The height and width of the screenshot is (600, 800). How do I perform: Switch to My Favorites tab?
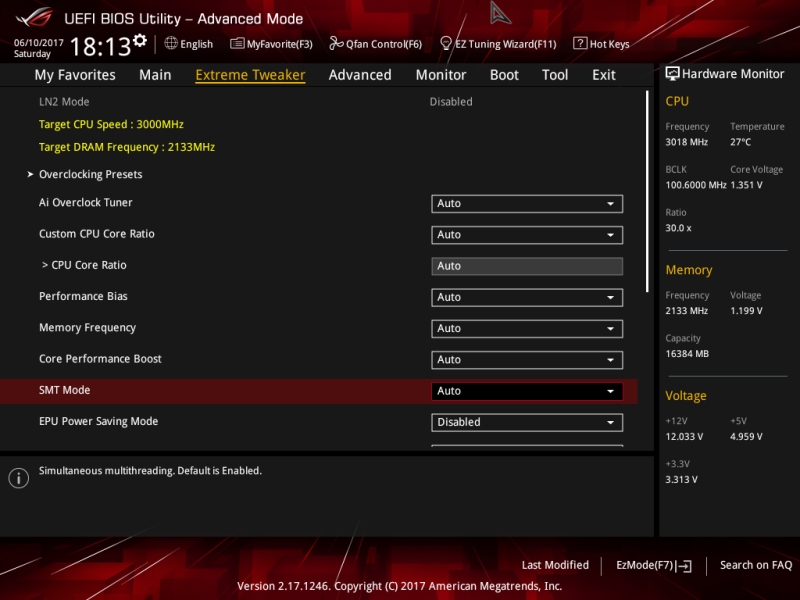[75, 75]
